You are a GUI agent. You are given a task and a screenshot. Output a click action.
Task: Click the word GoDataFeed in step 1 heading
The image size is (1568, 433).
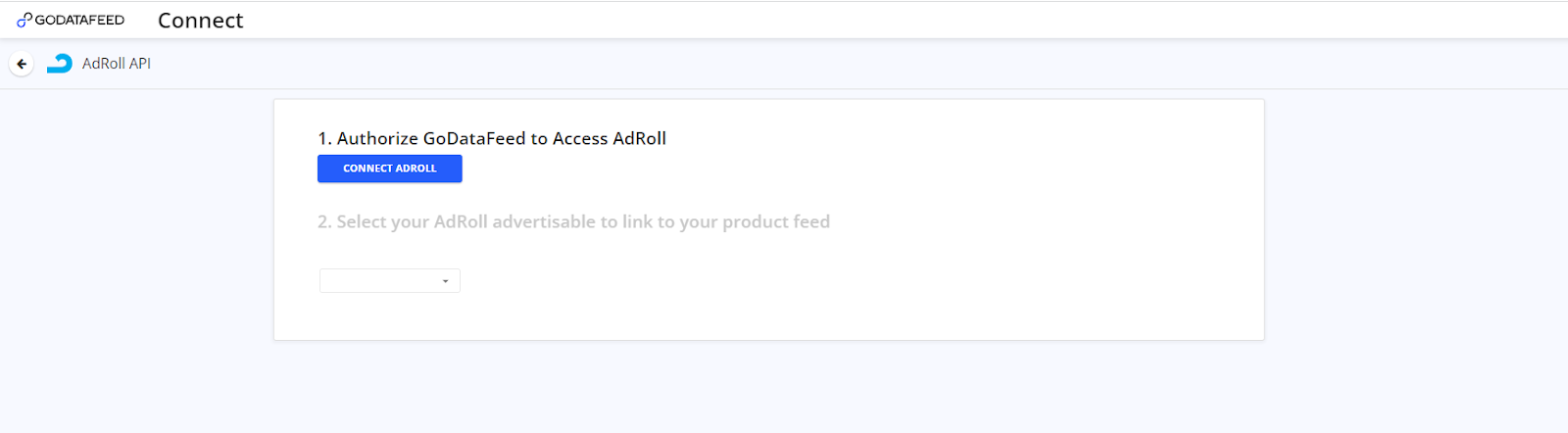click(x=474, y=138)
